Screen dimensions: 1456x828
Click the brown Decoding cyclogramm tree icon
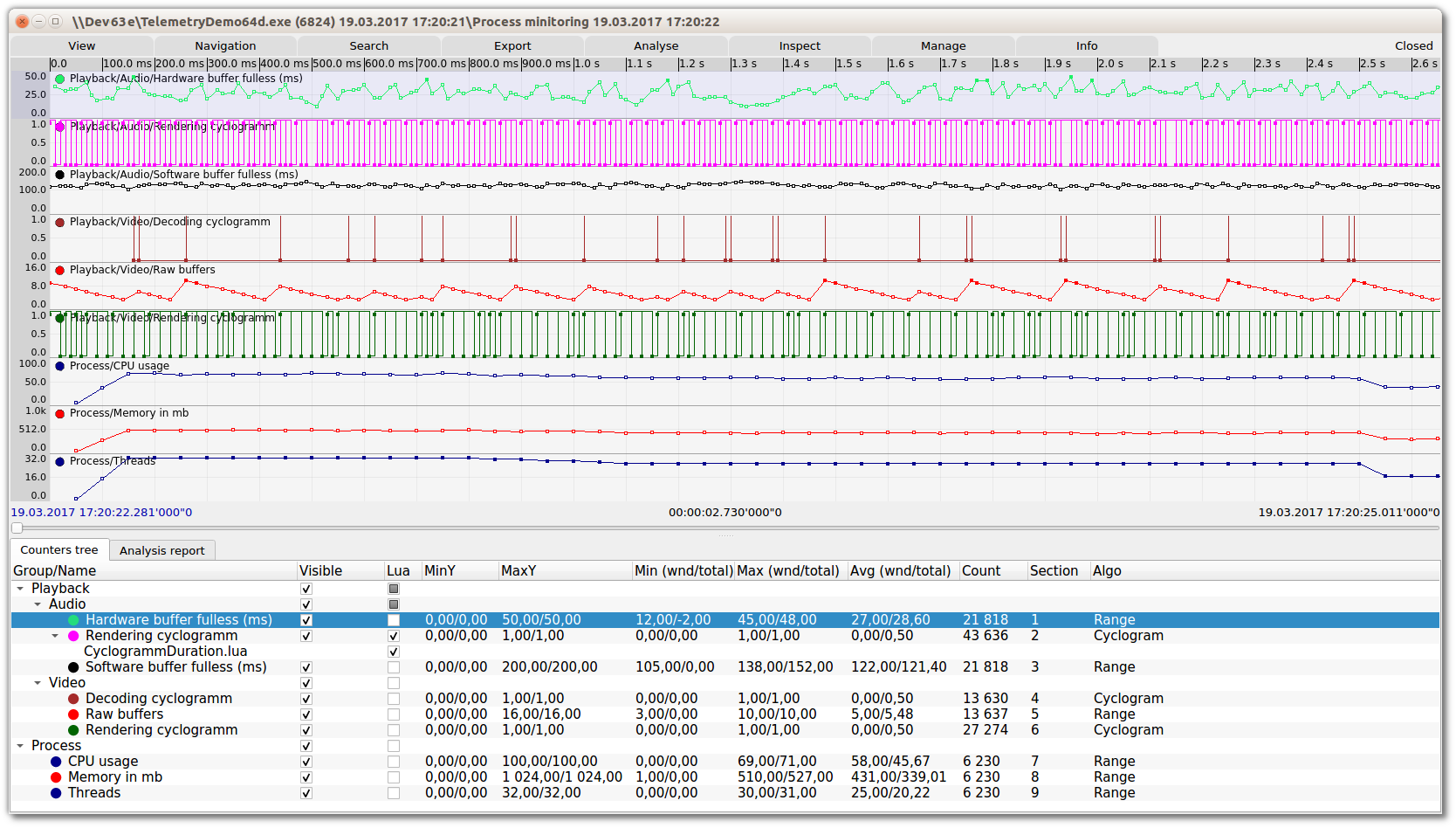[73, 699]
